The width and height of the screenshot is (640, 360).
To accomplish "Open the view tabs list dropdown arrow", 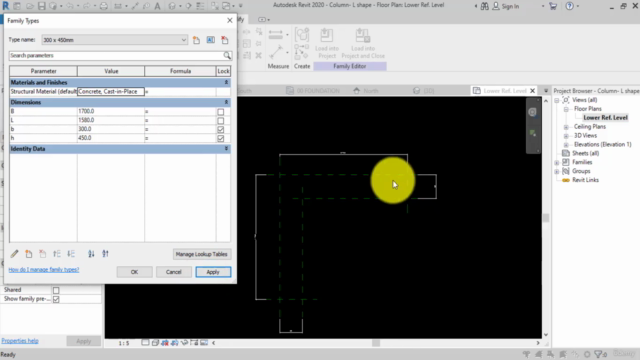I will (x=546, y=91).
